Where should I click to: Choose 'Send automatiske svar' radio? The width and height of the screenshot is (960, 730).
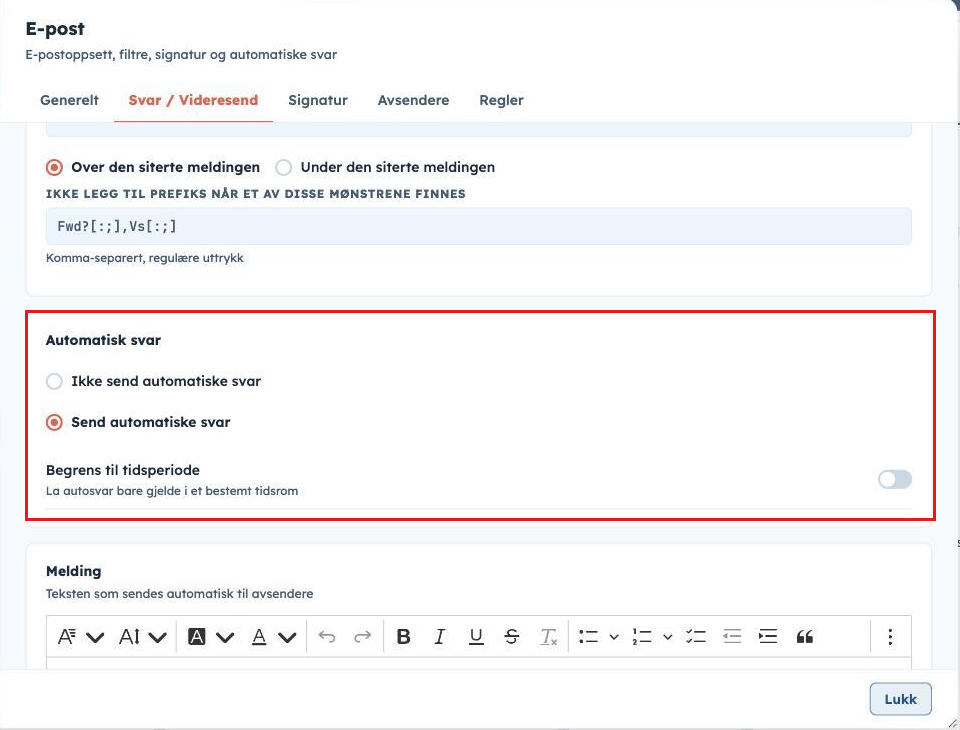(54, 423)
